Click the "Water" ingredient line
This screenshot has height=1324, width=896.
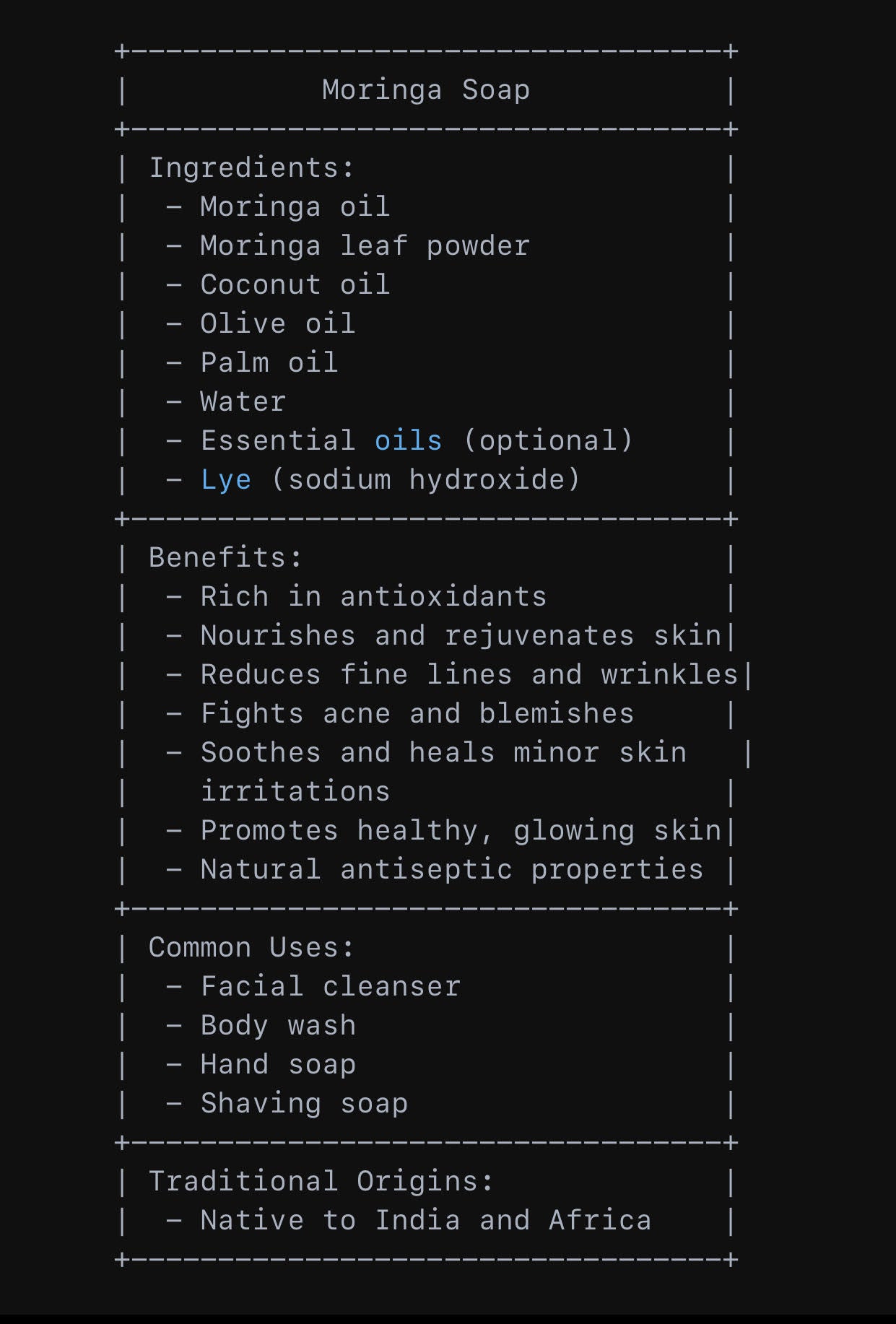click(243, 401)
